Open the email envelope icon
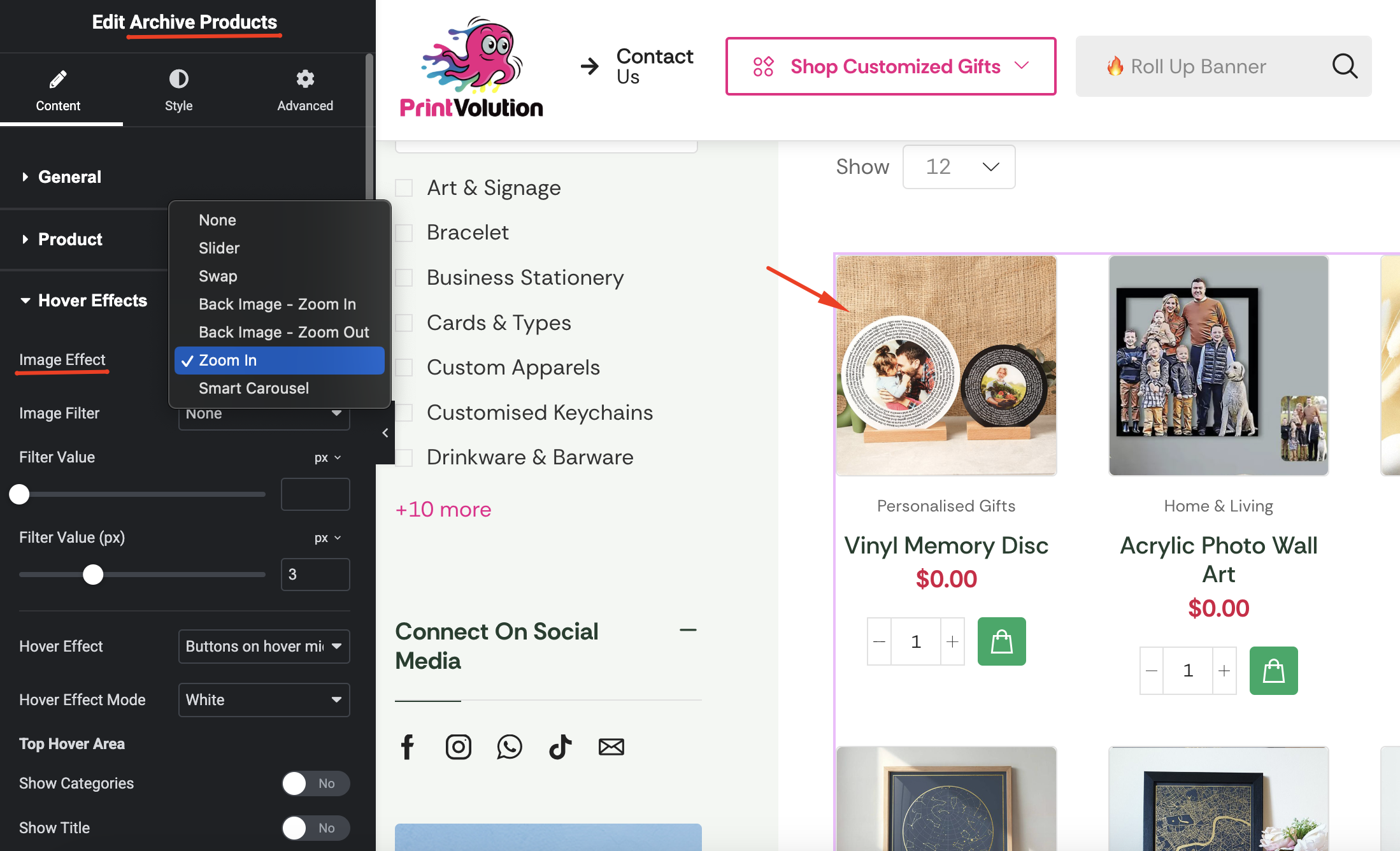Viewport: 1400px width, 851px height. coord(611,747)
